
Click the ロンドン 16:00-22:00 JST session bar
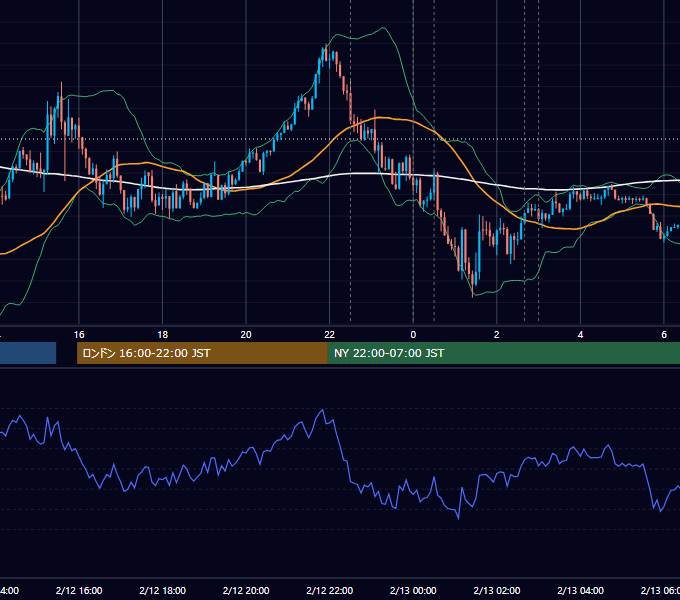tap(202, 353)
